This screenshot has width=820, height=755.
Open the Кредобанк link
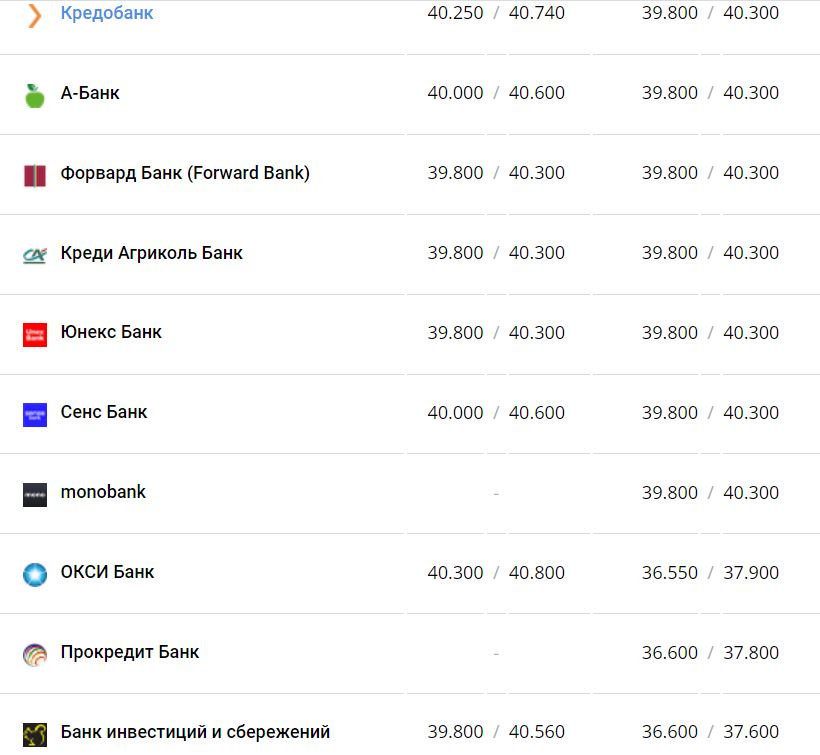click(107, 14)
